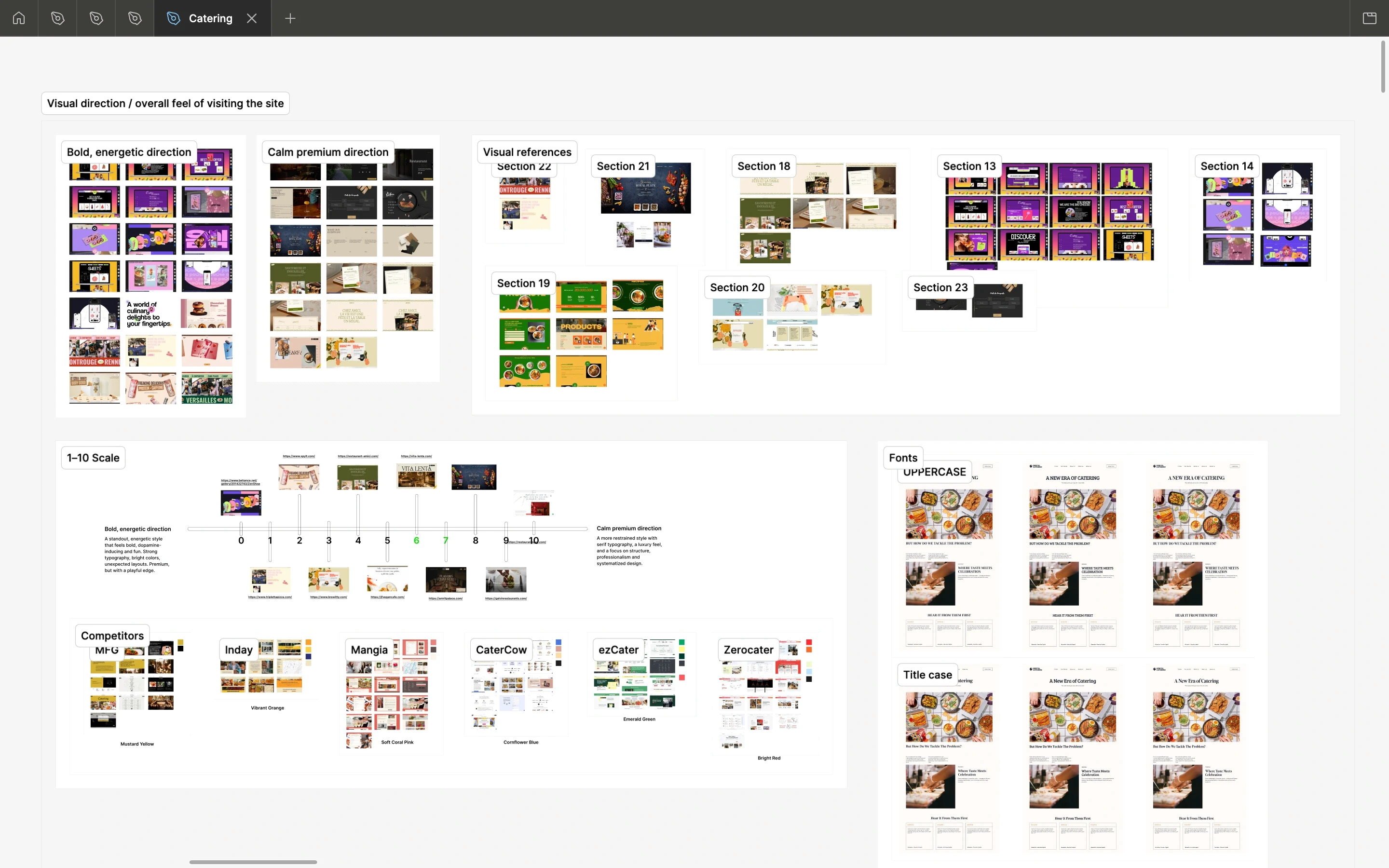Click the horizontal scrollbar at bottom
The width and height of the screenshot is (1389, 868).
point(253,862)
